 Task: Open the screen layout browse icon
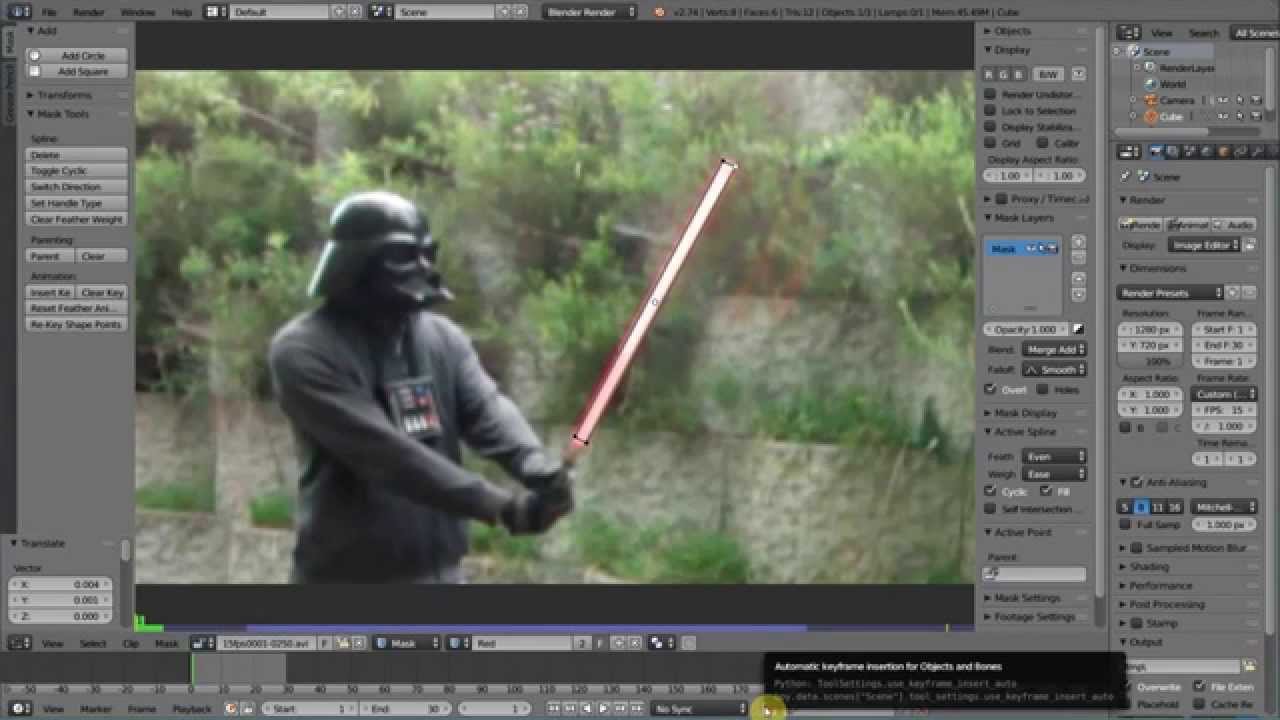(x=214, y=12)
